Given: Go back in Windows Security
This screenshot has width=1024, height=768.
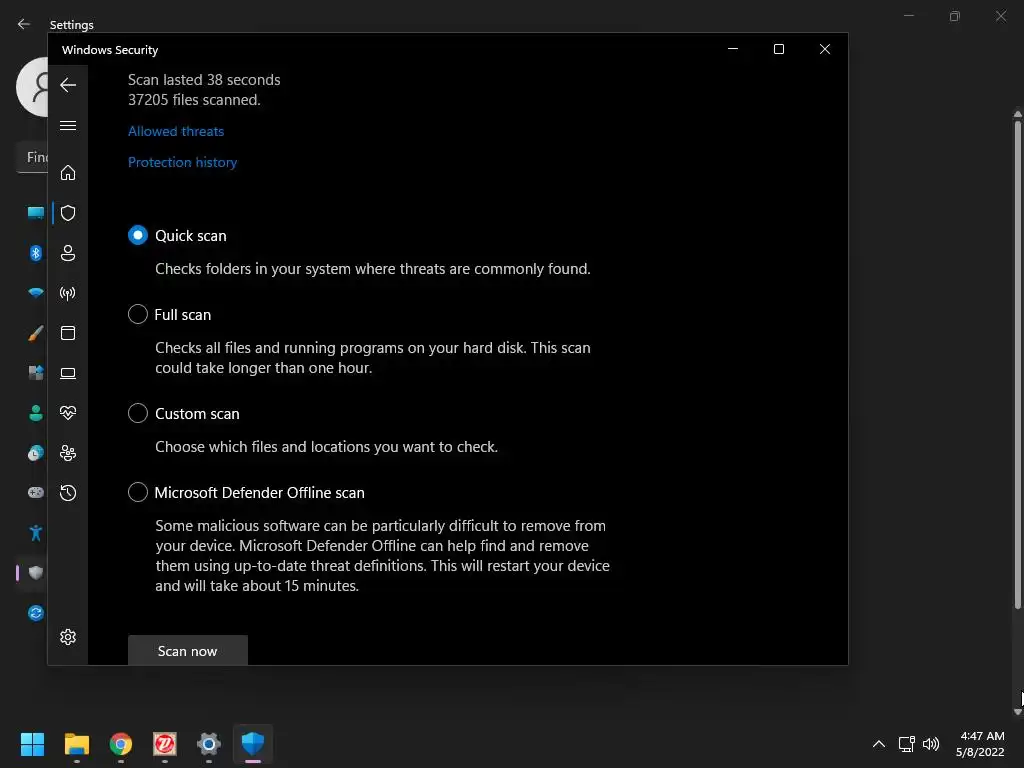Looking at the screenshot, I should 68,85.
